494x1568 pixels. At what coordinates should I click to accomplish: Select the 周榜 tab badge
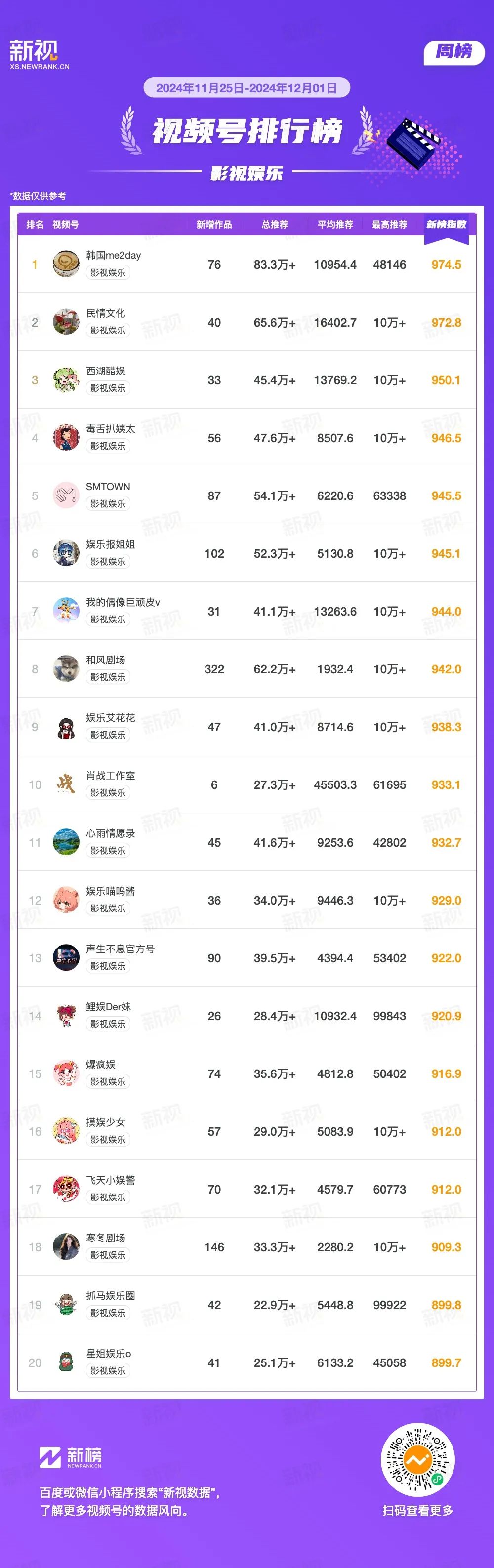click(x=454, y=52)
